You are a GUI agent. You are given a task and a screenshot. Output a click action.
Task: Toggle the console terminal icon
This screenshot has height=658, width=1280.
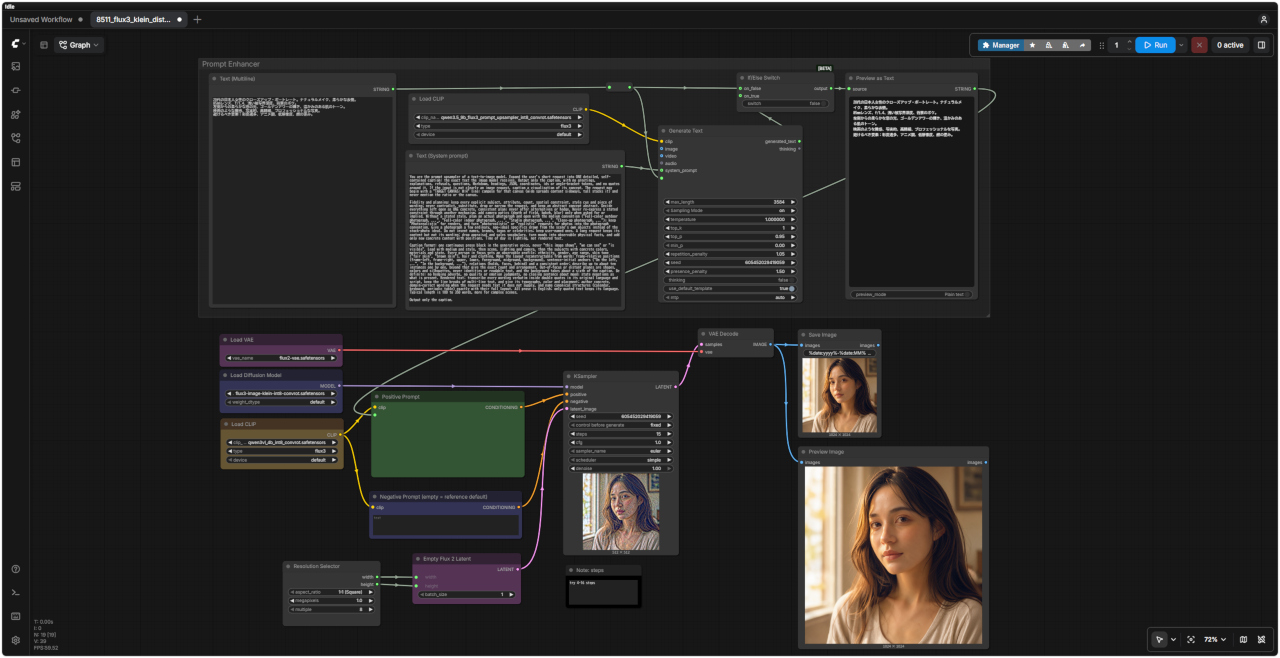tap(16, 593)
